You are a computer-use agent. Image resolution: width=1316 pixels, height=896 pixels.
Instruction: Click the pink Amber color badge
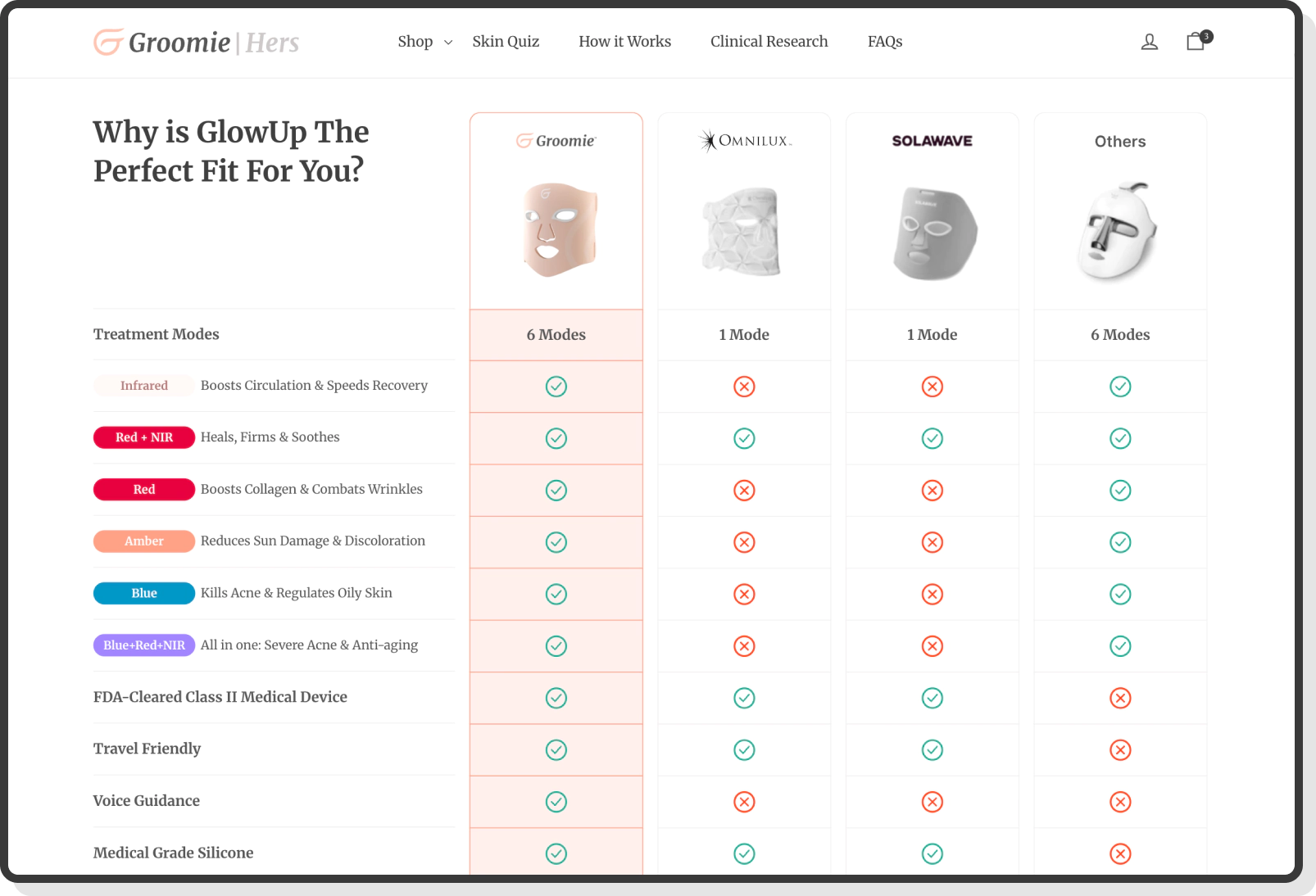tap(144, 541)
